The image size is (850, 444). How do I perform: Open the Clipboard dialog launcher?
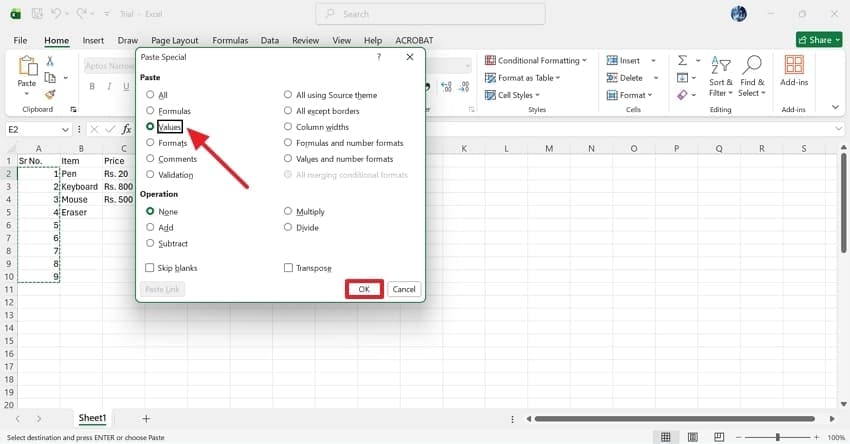pos(73,110)
